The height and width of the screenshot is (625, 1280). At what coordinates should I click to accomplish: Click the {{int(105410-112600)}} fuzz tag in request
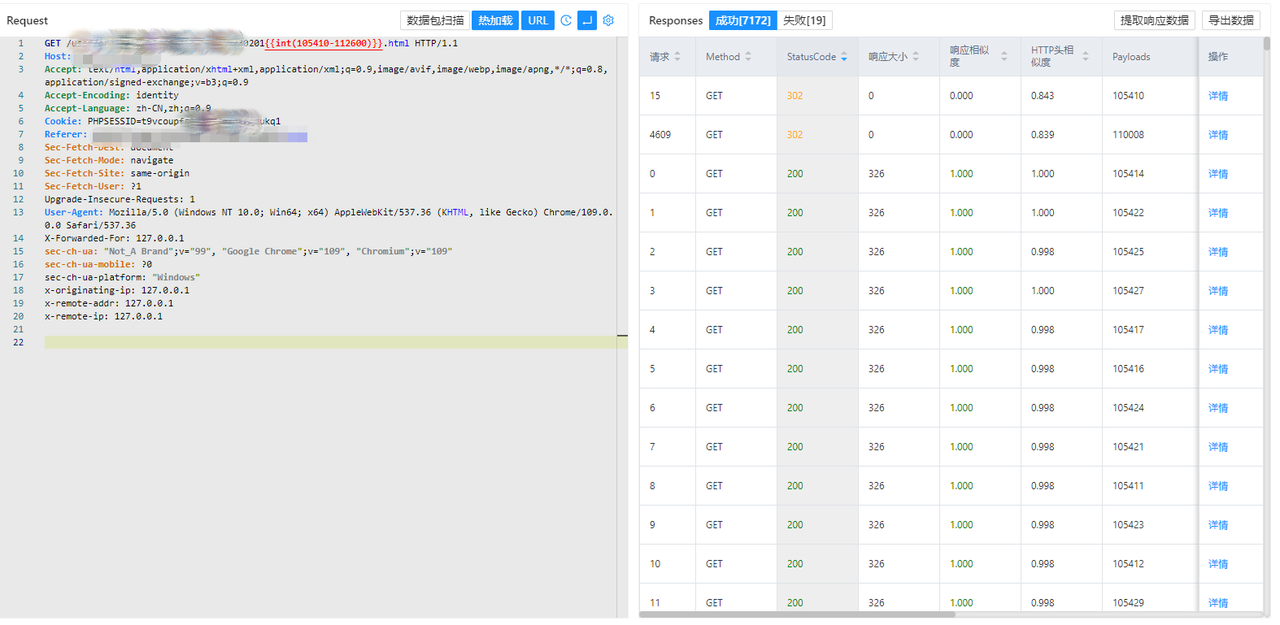[324, 43]
